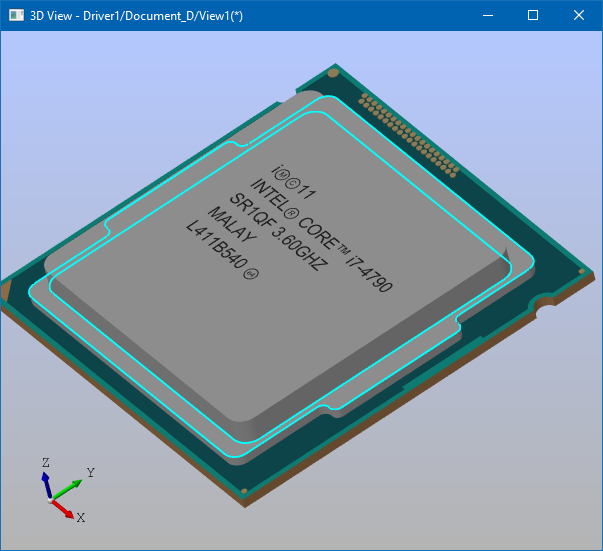Click the gold corner marker at top of CPU
Image resolution: width=603 pixels, height=551 pixels.
[333, 72]
